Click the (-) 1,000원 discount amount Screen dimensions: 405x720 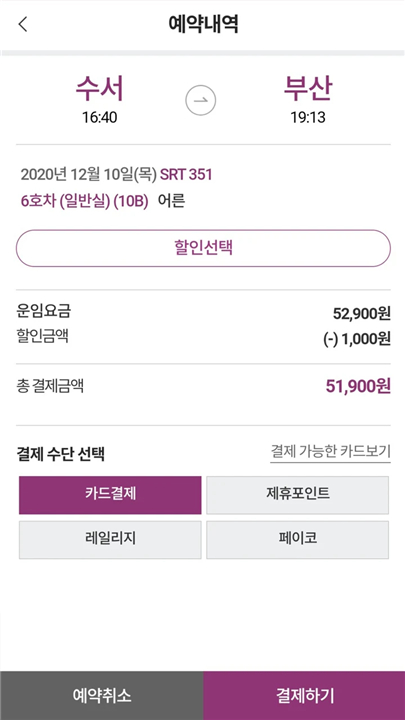tap(357, 339)
